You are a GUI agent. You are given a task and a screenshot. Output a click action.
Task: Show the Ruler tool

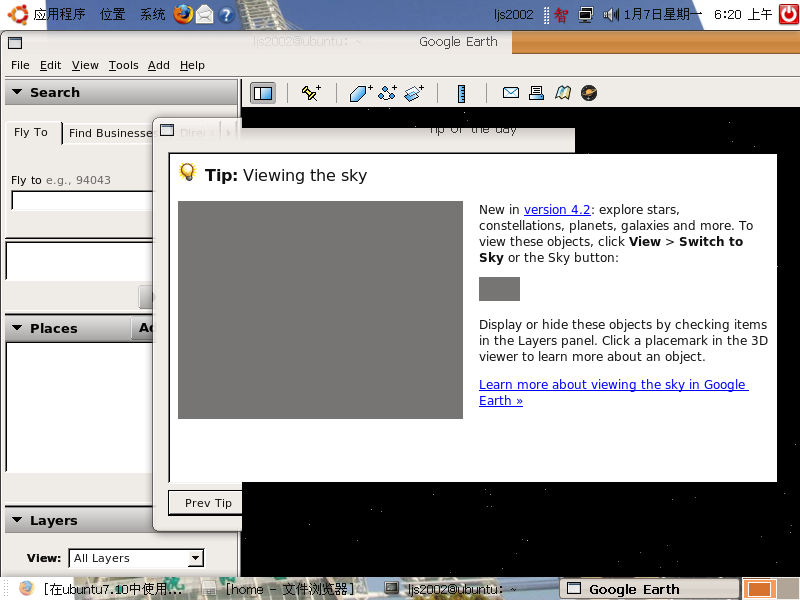(x=461, y=92)
